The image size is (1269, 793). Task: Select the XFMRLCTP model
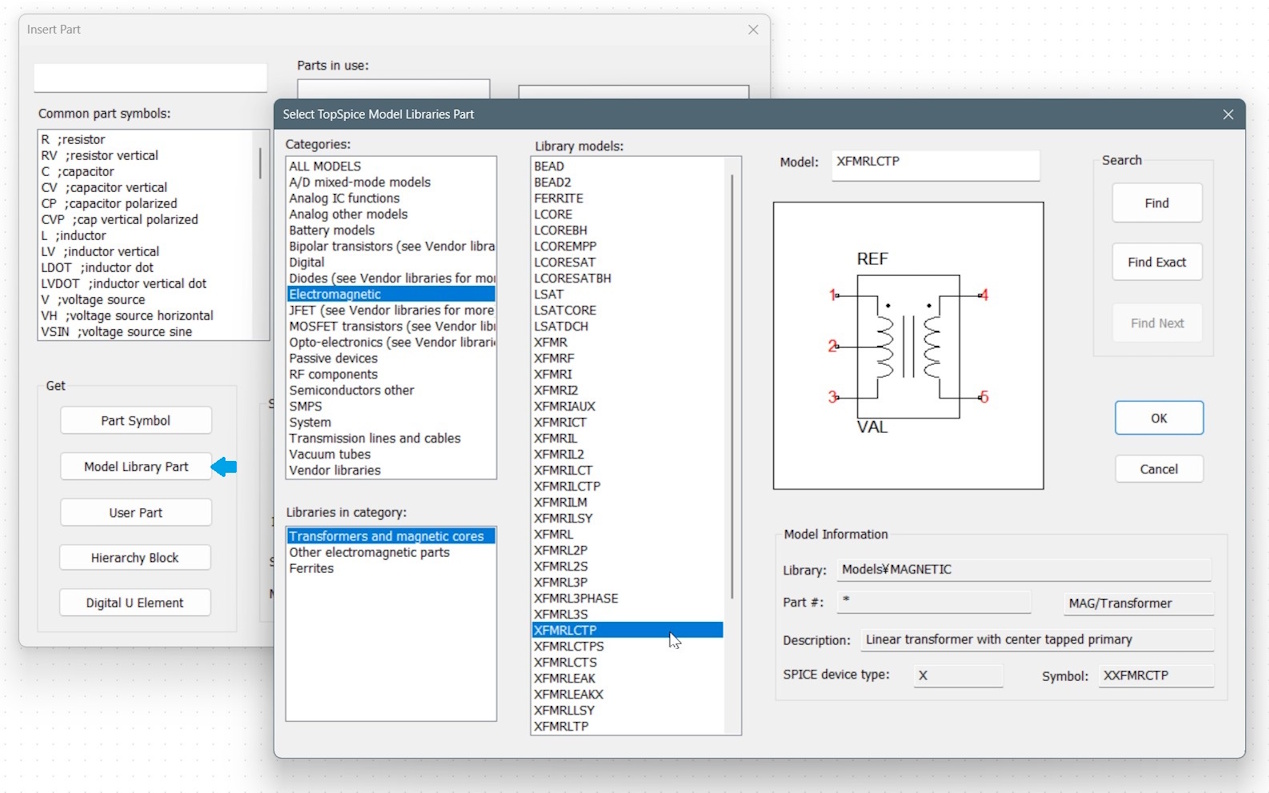click(628, 630)
